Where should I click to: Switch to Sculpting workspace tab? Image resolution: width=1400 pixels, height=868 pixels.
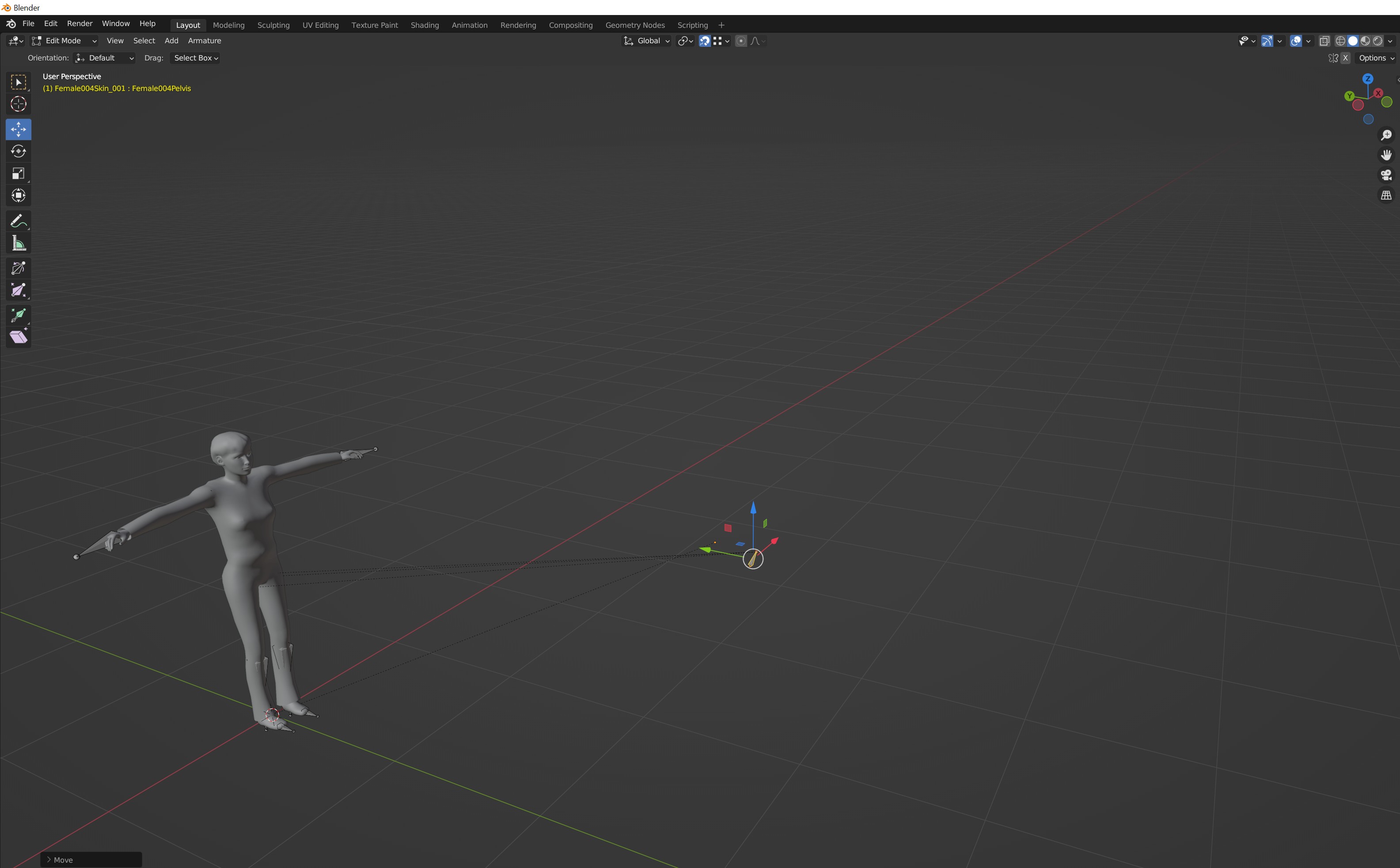pos(273,25)
